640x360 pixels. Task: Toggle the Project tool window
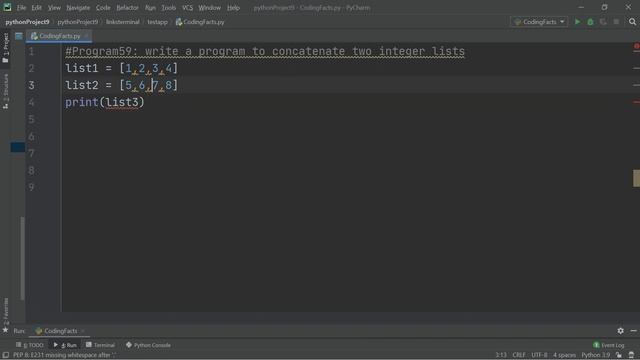[x=5, y=48]
